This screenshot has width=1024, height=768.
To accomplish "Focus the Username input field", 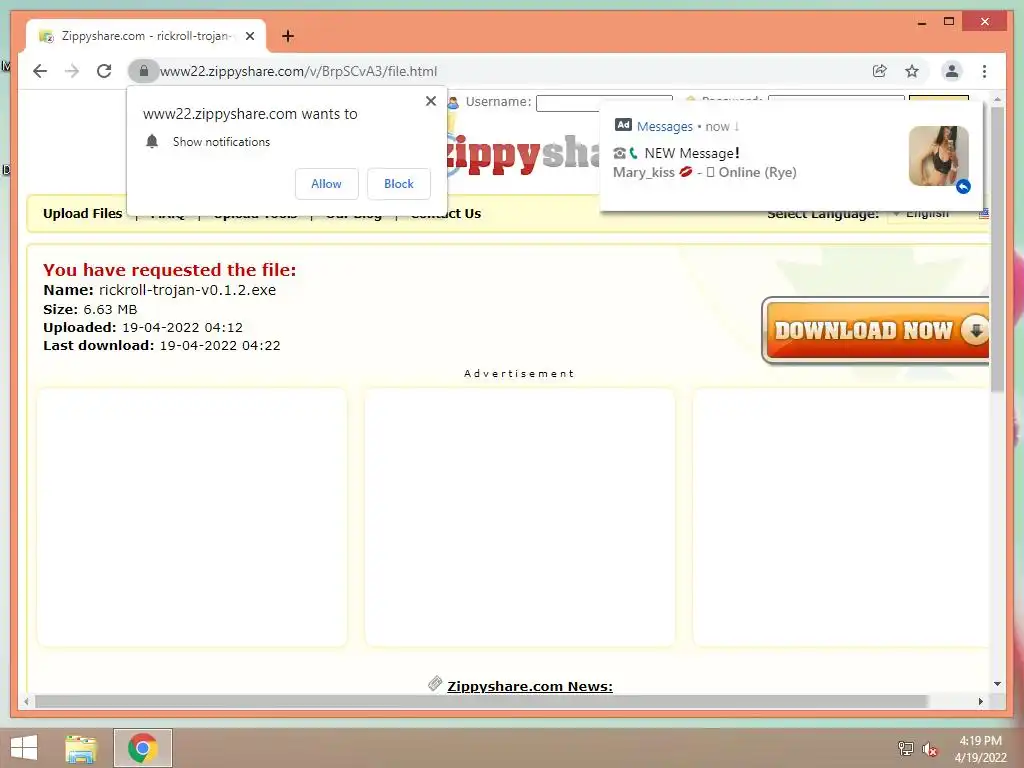I will coord(604,103).
